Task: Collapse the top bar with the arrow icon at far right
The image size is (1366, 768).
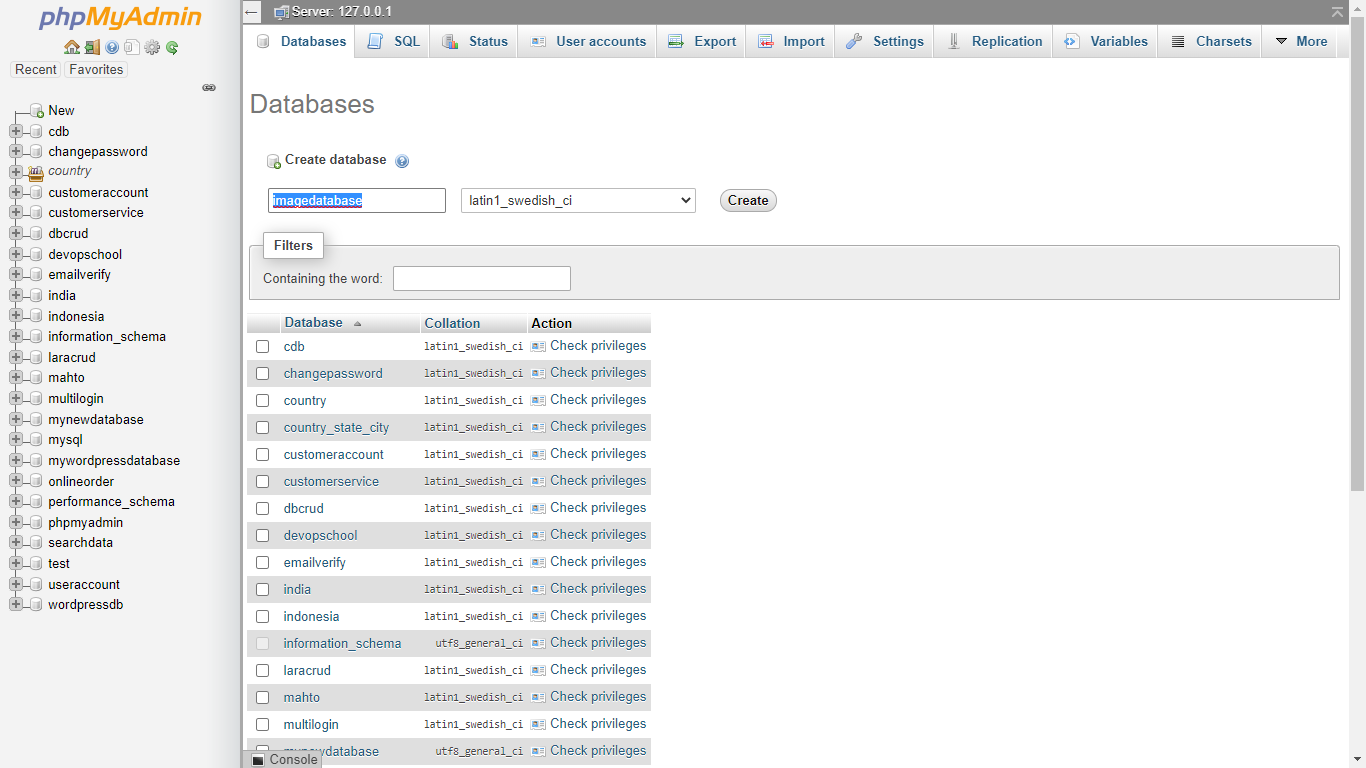Action: point(1337,12)
